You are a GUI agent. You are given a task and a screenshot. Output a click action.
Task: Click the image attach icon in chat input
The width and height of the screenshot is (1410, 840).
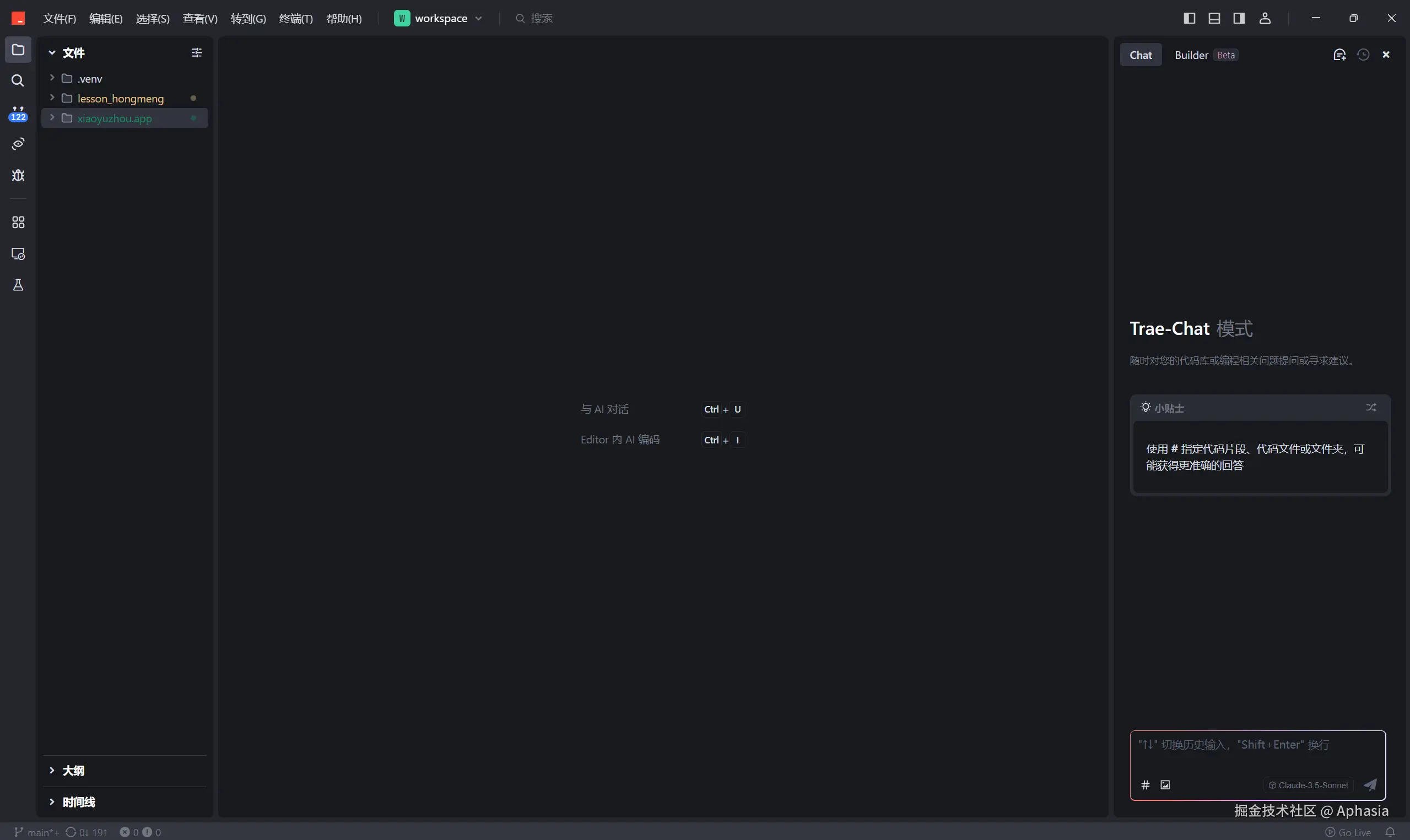click(x=1165, y=785)
